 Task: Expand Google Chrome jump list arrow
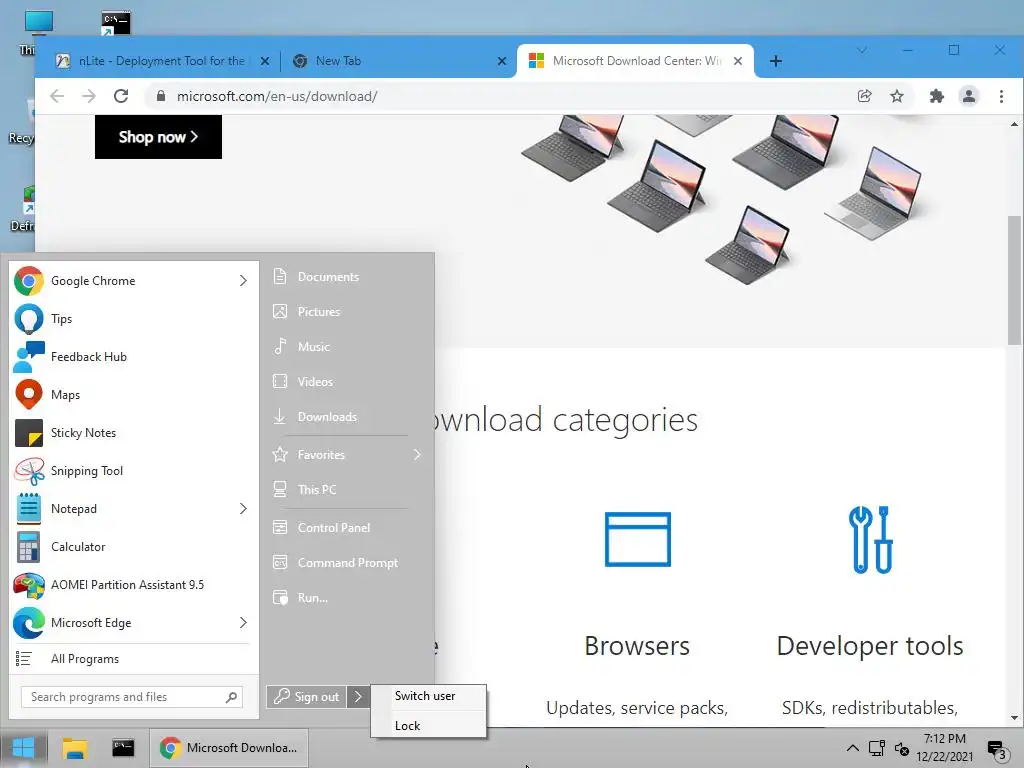pyautogui.click(x=243, y=281)
